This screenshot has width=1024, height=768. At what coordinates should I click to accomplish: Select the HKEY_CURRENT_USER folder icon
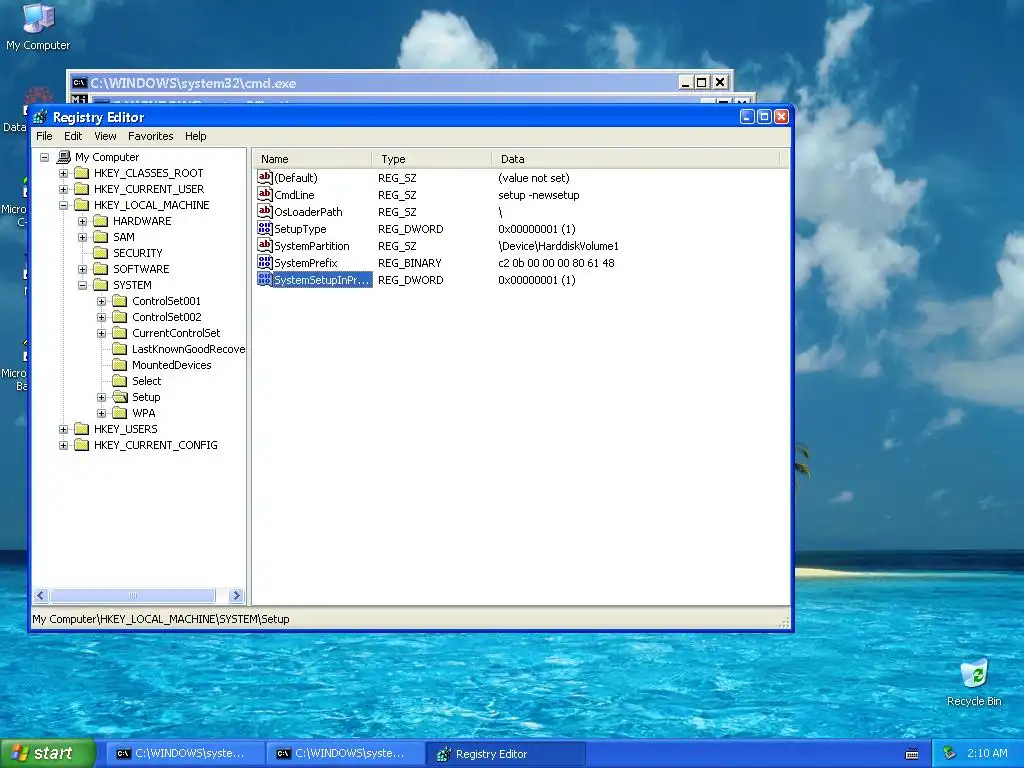tap(82, 189)
